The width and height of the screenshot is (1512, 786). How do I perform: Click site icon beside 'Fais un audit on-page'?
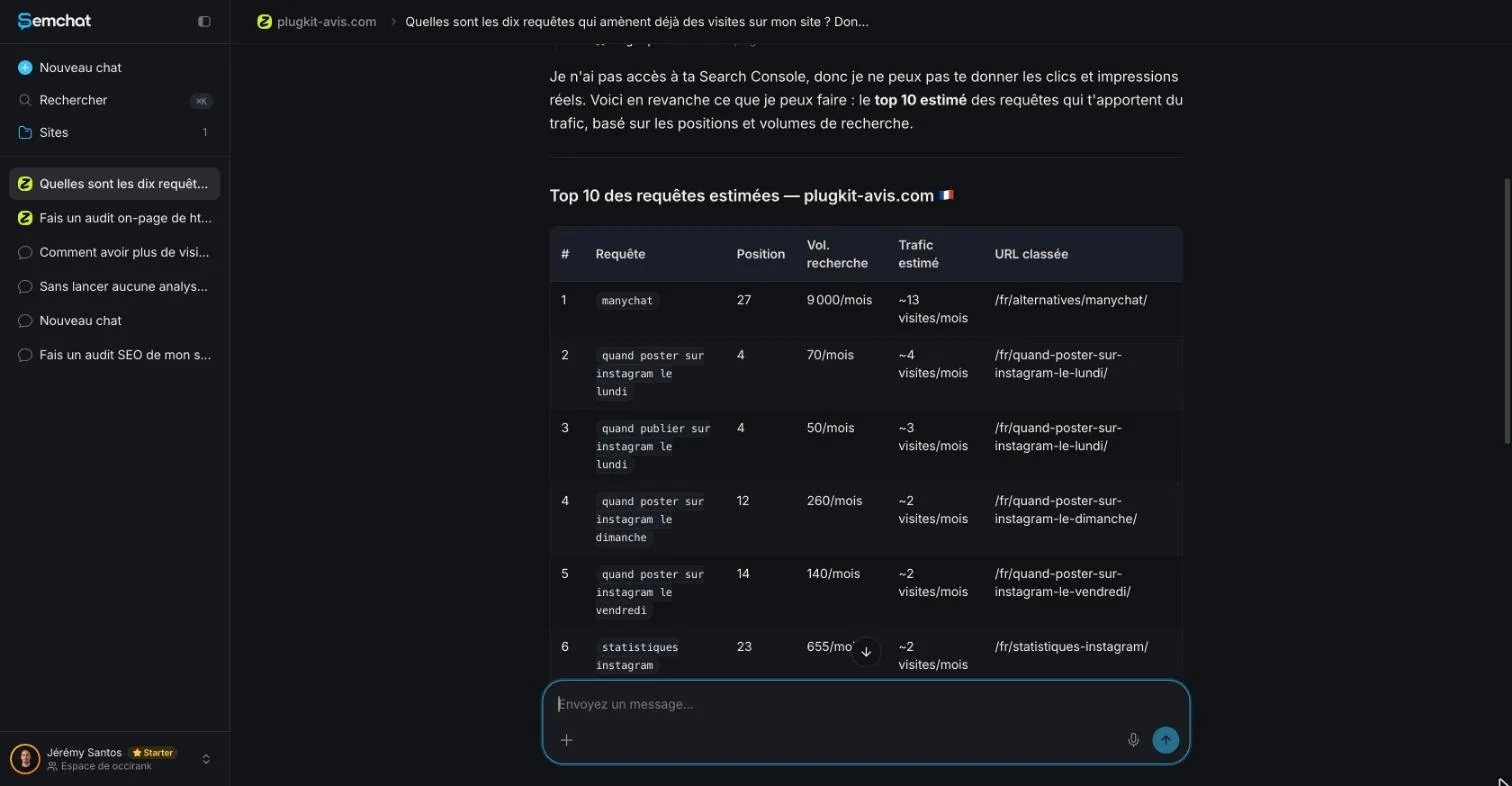(x=25, y=218)
